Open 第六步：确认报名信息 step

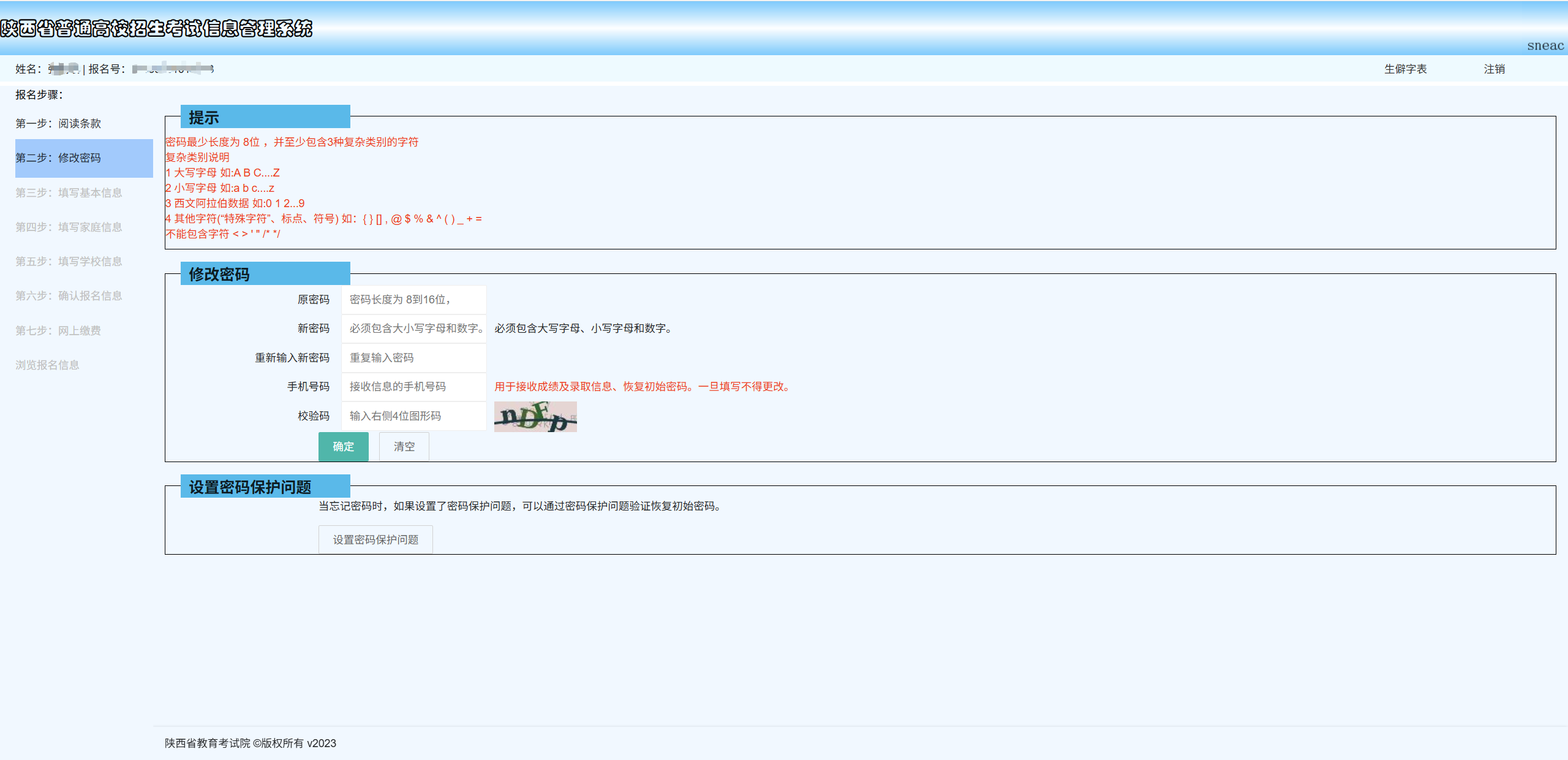pyautogui.click(x=69, y=295)
